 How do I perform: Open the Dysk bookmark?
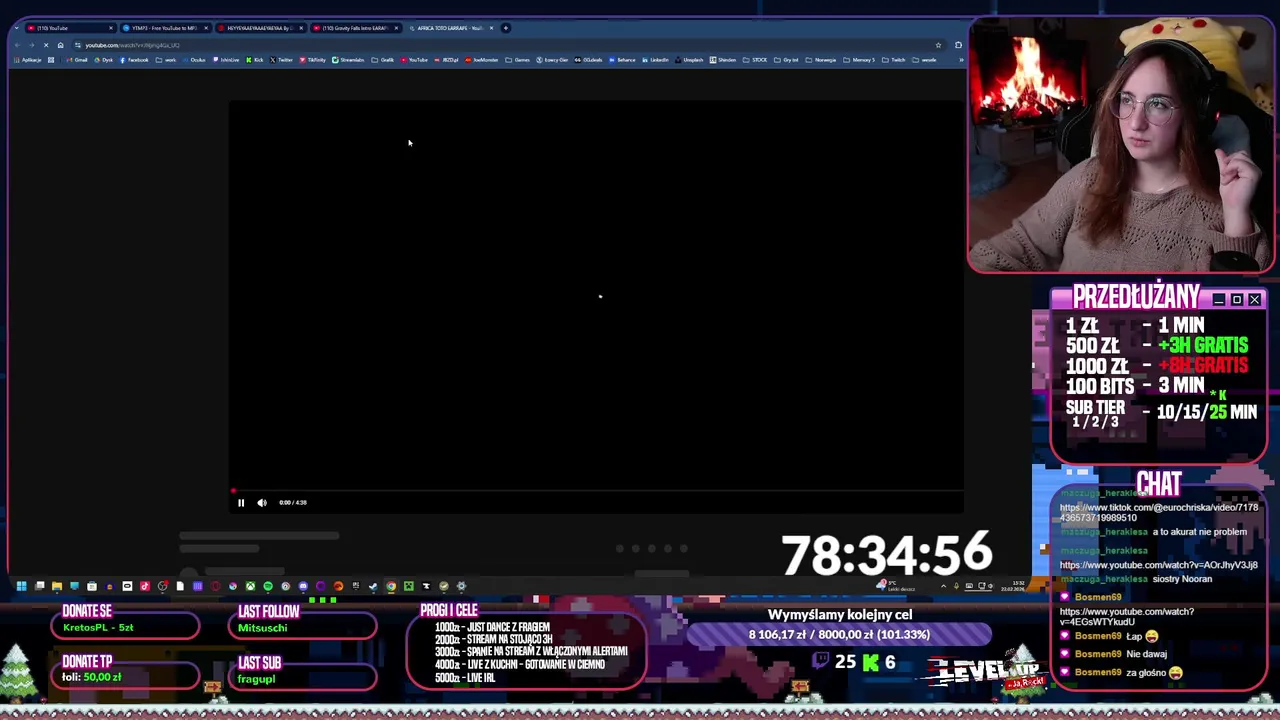click(104, 60)
